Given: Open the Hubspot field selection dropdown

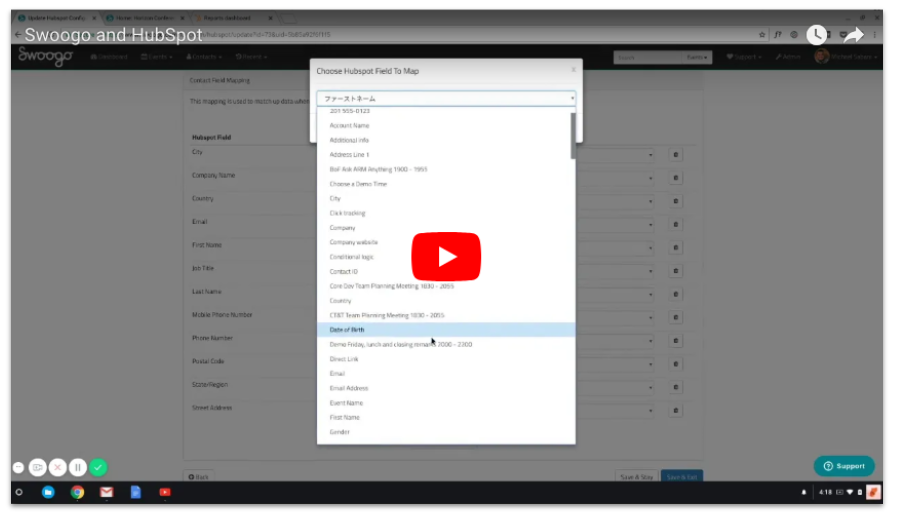Looking at the screenshot, I should click(x=446, y=99).
